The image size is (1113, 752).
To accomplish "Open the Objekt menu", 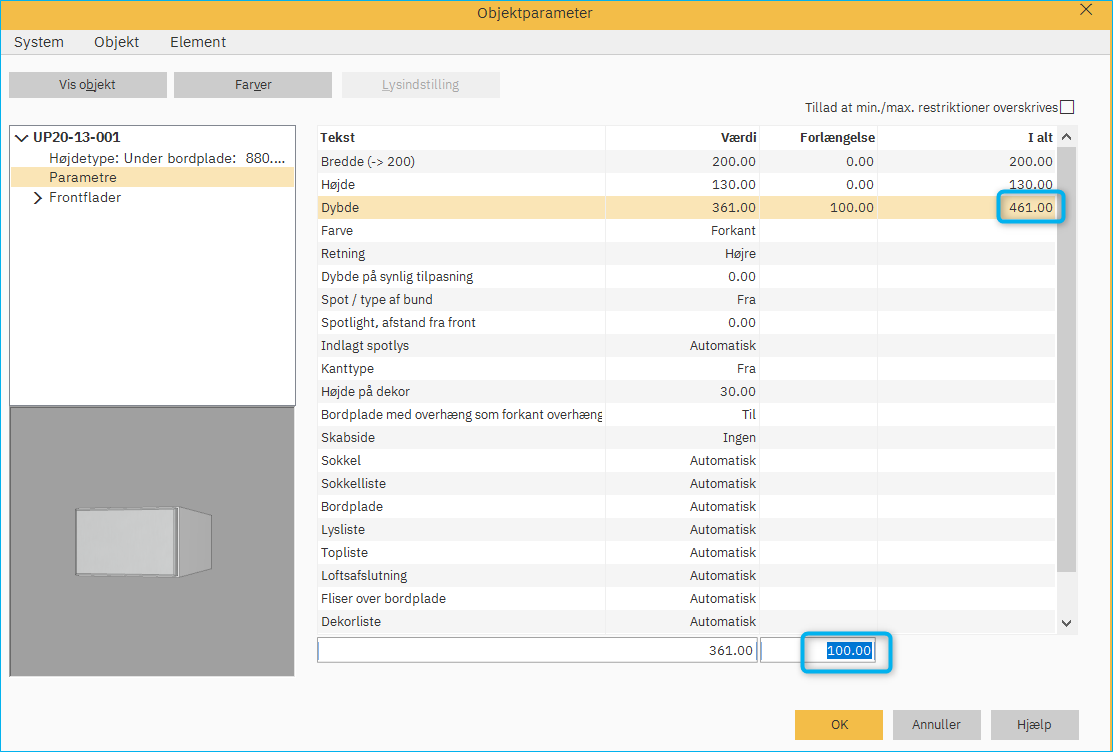I will pyautogui.click(x=117, y=42).
